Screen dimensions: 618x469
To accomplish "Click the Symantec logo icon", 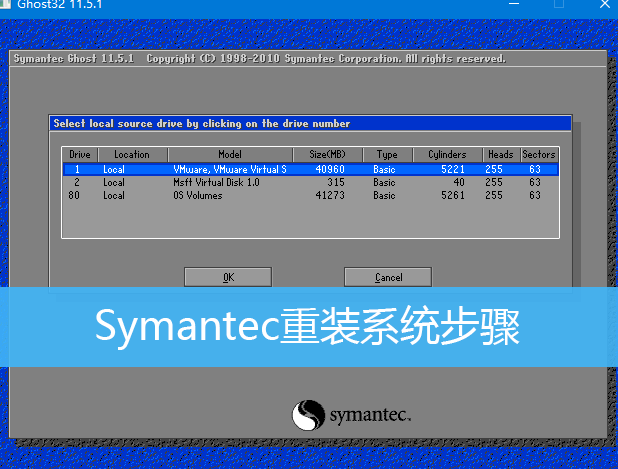I will point(308,415).
